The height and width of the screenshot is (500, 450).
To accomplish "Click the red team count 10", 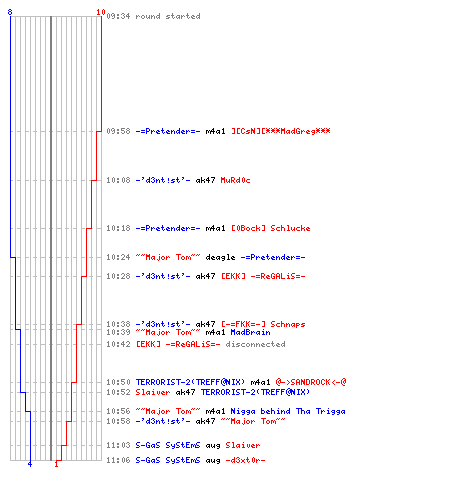I will [x=101, y=12].
